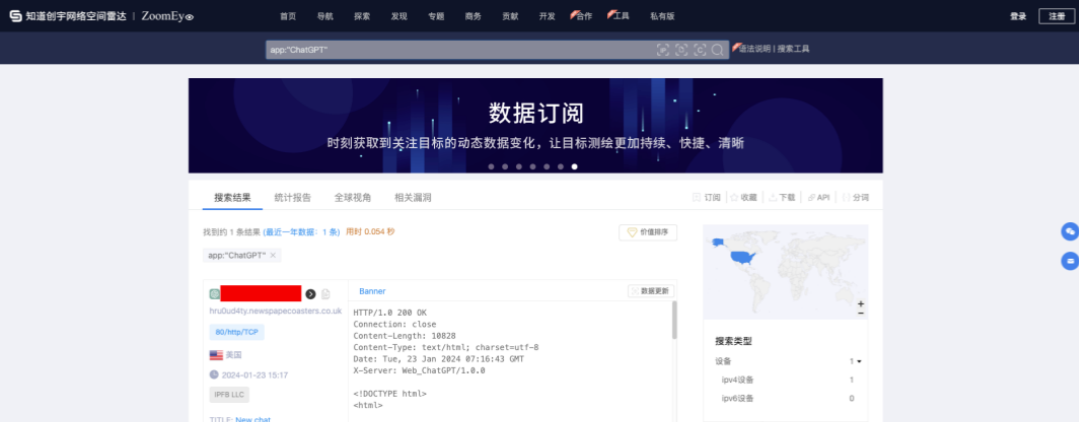Click the ChatGPT favicon on the result
The height and width of the screenshot is (422, 1079).
tap(215, 294)
